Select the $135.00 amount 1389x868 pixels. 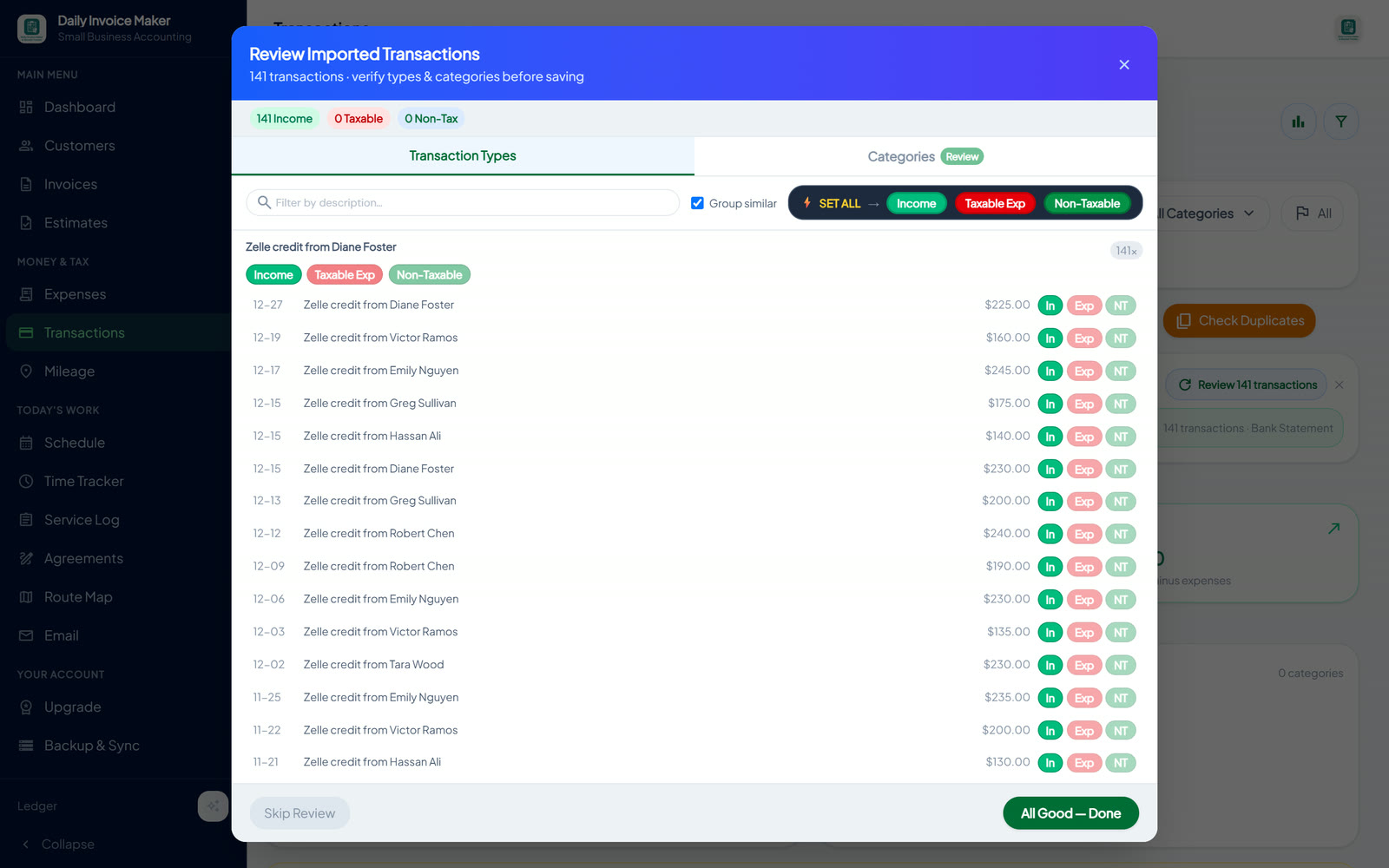(1008, 632)
